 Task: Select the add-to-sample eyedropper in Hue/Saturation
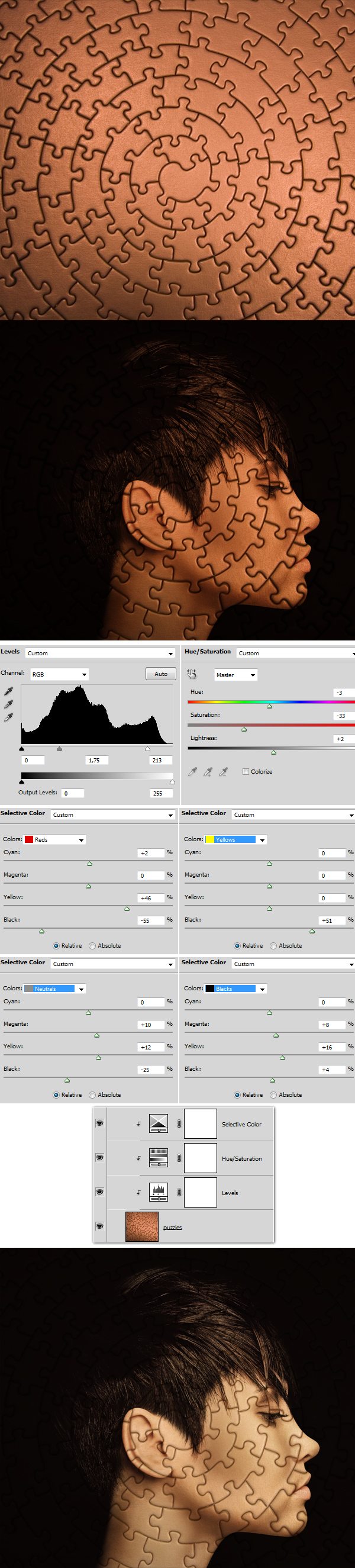click(208, 772)
